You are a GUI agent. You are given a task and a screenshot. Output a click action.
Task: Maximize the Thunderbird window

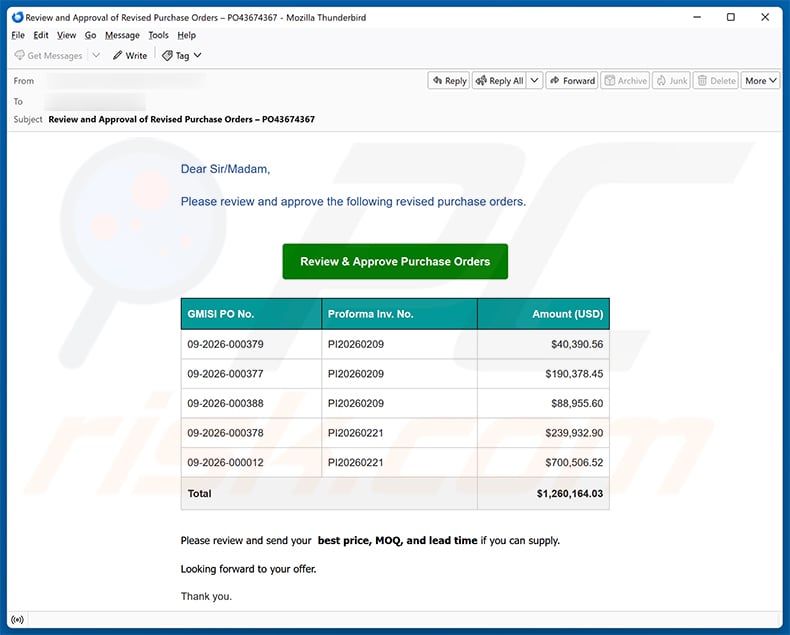[x=731, y=17]
